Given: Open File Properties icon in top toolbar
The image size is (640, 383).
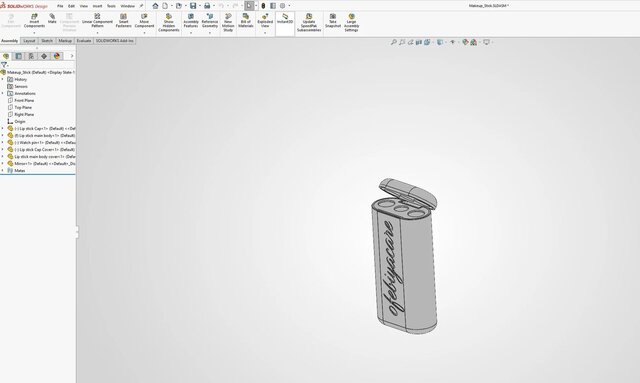Looking at the screenshot, I should [273, 6].
